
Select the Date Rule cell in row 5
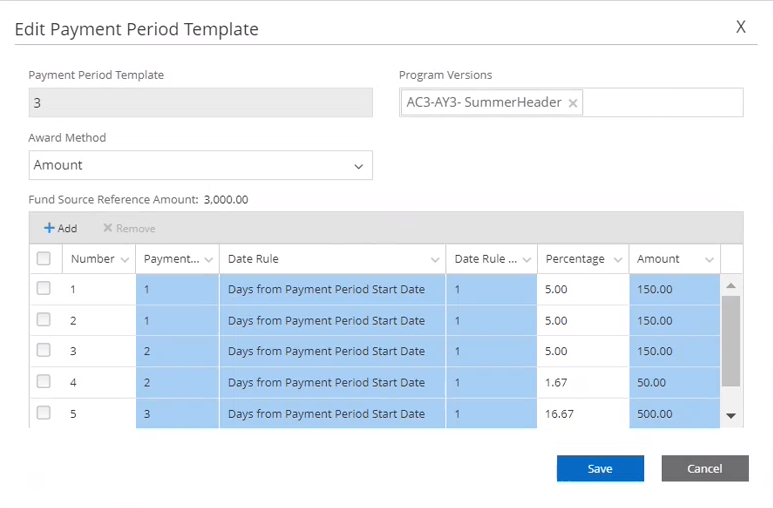332,413
